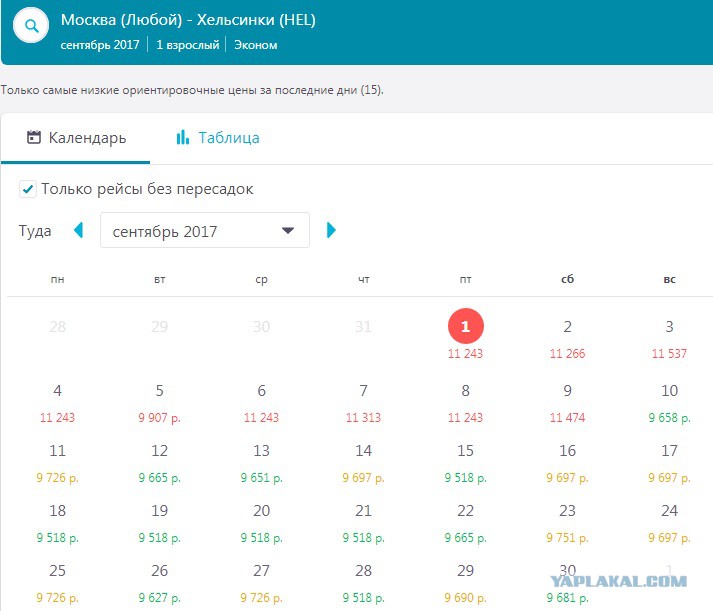The image size is (713, 611).
Task: Go to next month with right arrow
Action: (x=331, y=230)
